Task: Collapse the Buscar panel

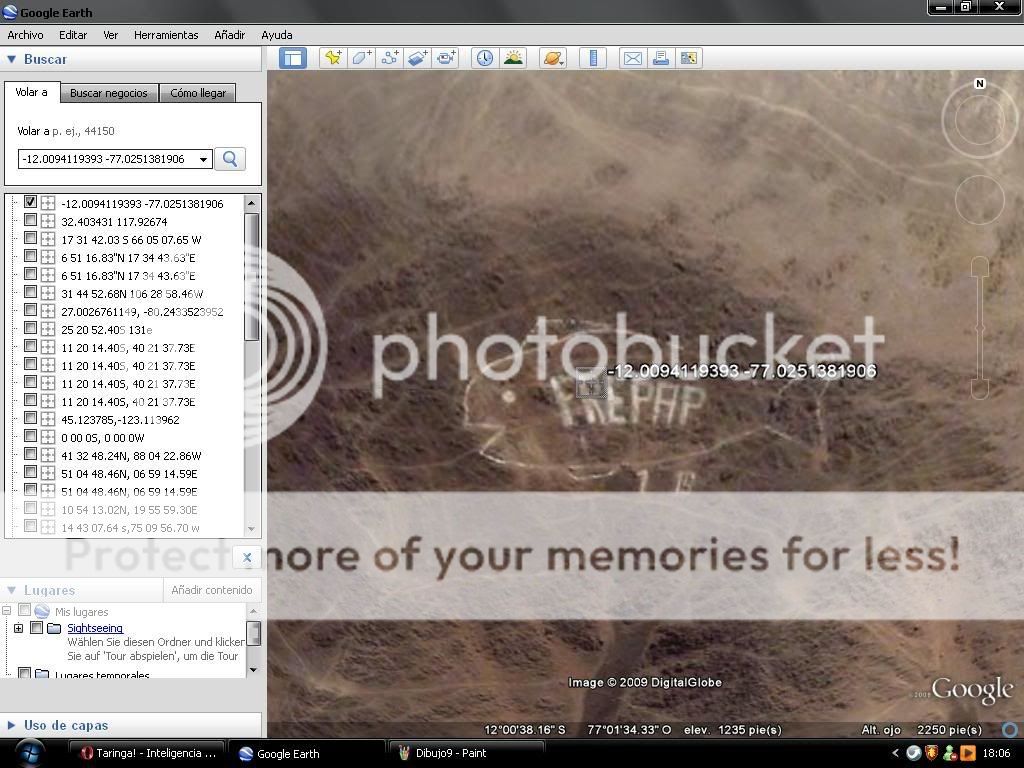Action: 11,59
